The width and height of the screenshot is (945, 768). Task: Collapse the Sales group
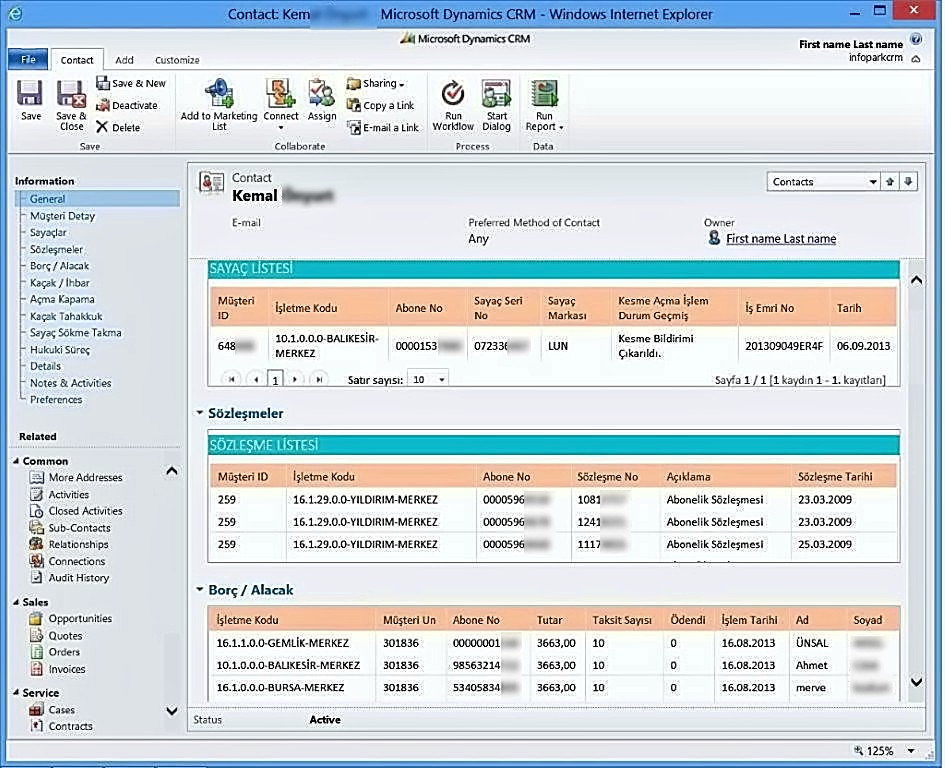(16, 602)
